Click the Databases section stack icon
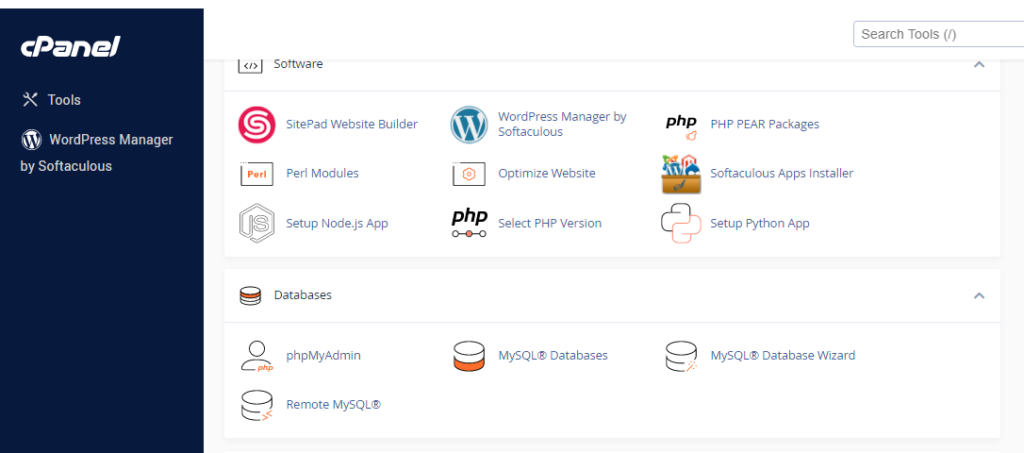This screenshot has width=1024, height=453. [250, 296]
